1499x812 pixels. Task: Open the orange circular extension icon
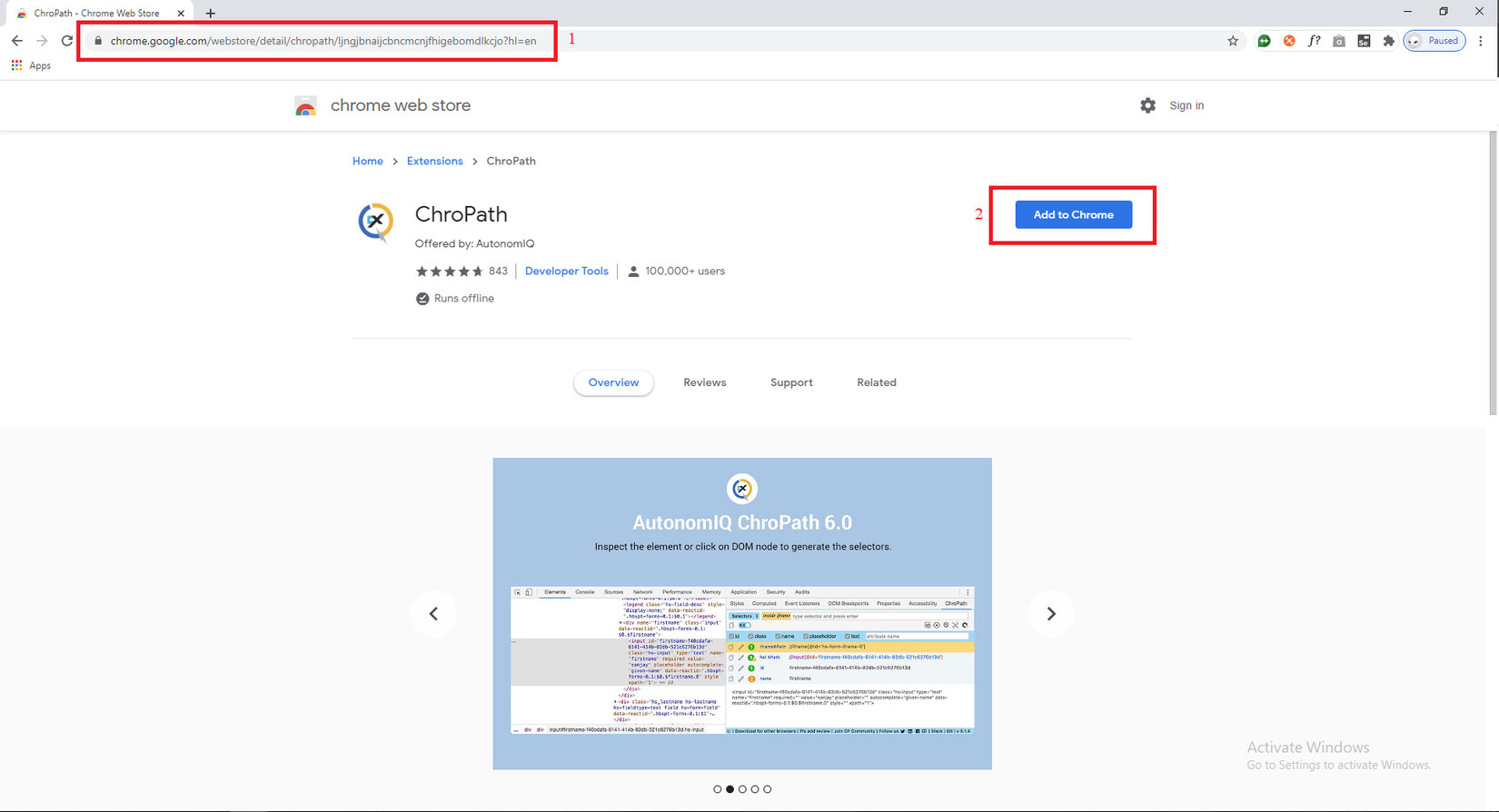click(1289, 41)
